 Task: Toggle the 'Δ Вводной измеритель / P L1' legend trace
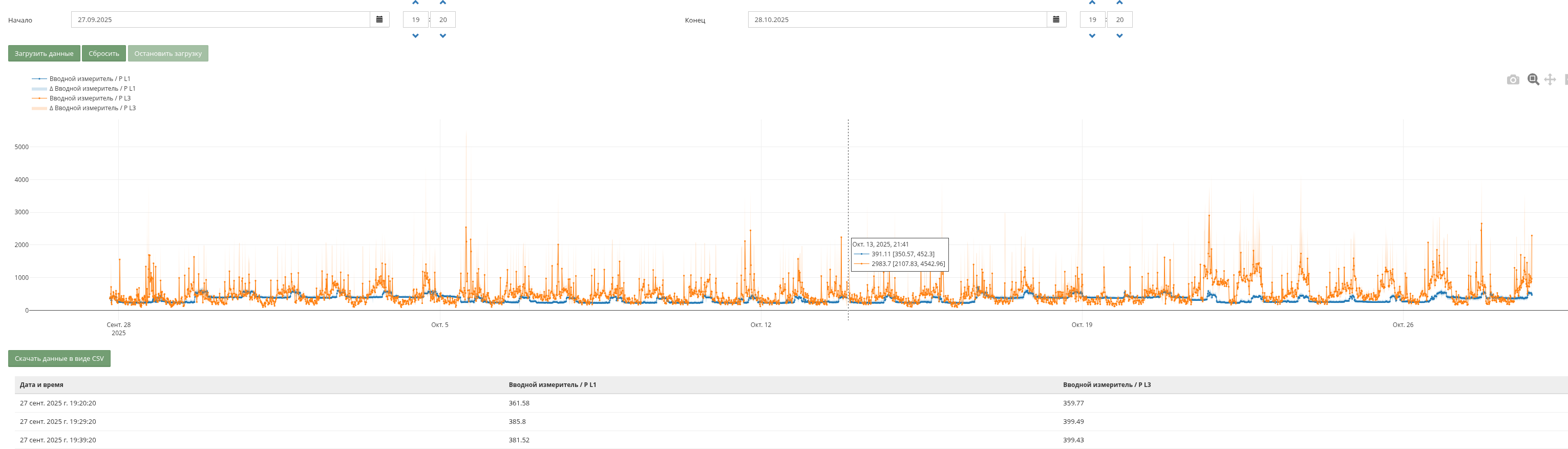92,88
